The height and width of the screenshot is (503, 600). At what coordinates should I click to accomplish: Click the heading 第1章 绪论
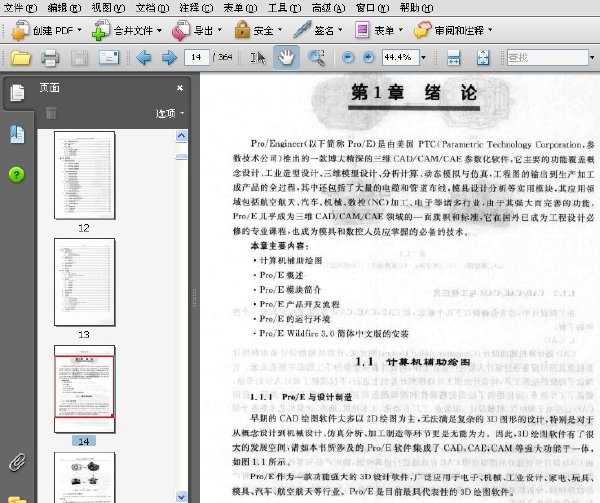coord(414,93)
